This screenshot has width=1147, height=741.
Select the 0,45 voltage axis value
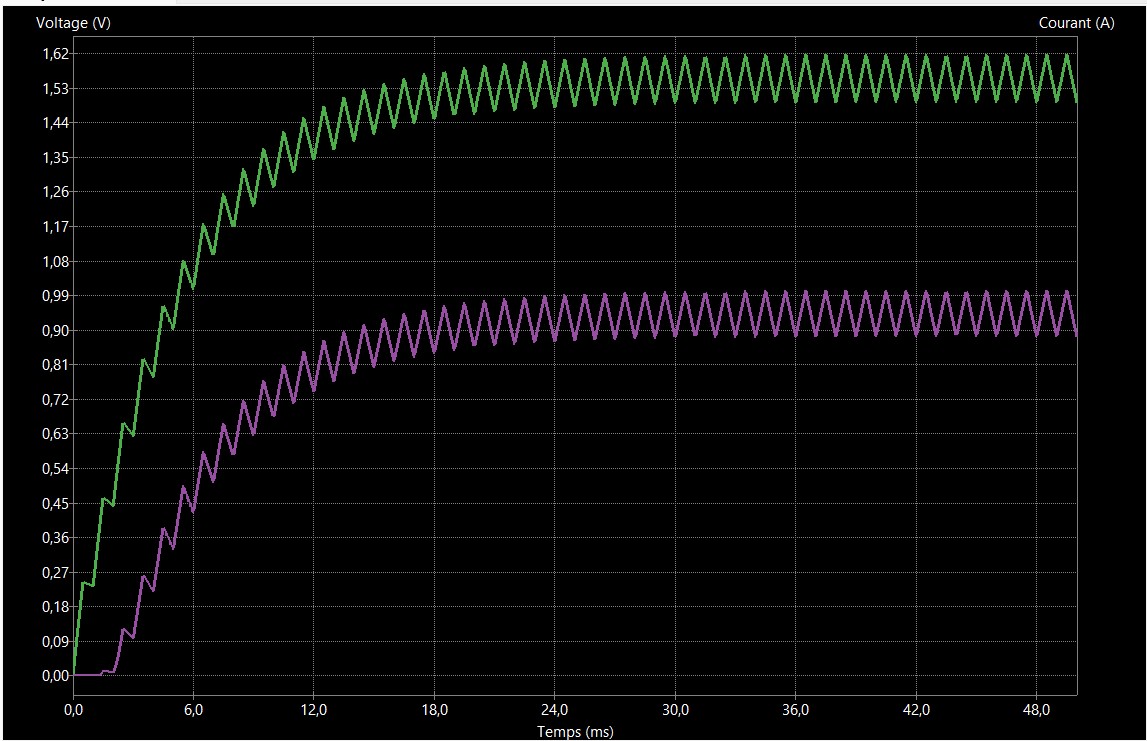[x=56, y=503]
